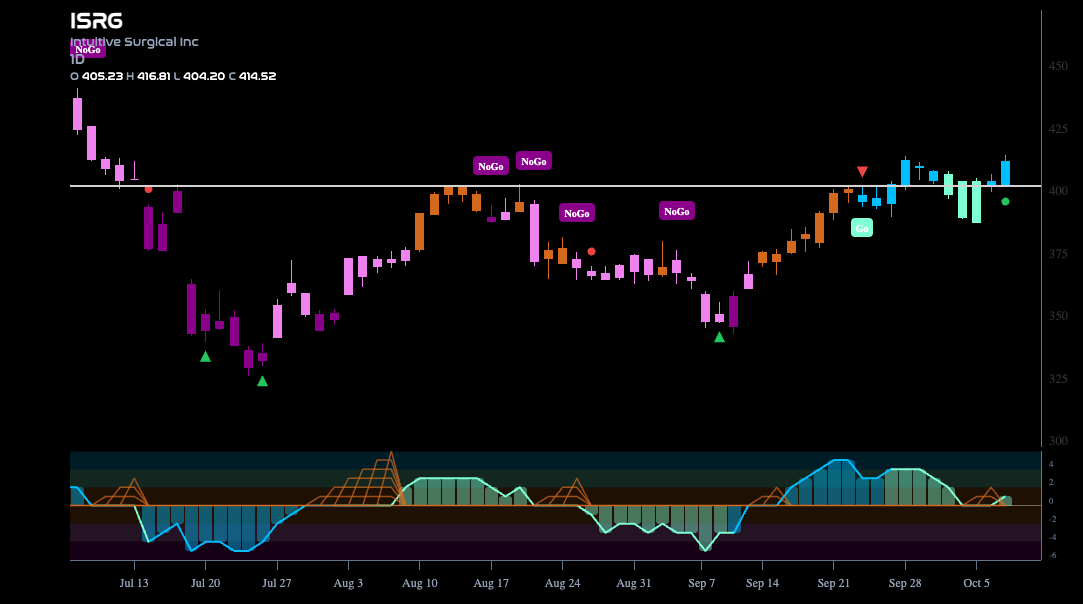Click the Sep 28 date label

coord(905,583)
